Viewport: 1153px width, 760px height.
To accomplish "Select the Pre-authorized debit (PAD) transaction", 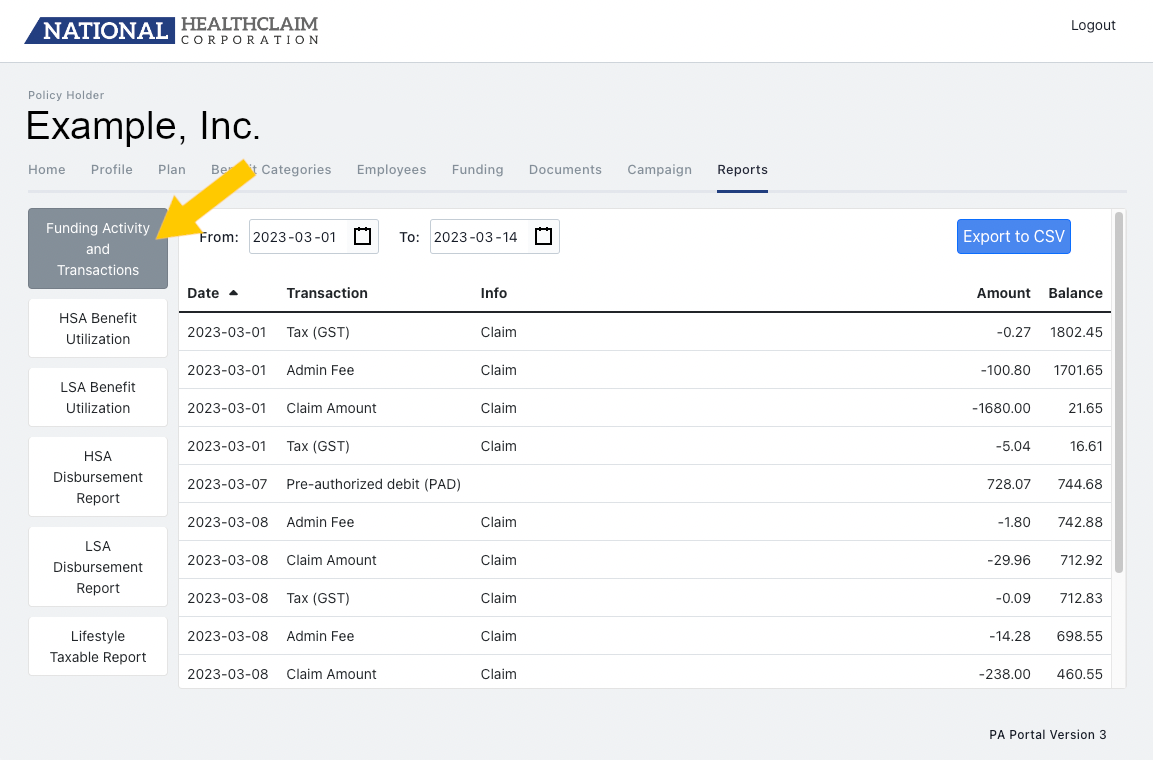I will (374, 484).
